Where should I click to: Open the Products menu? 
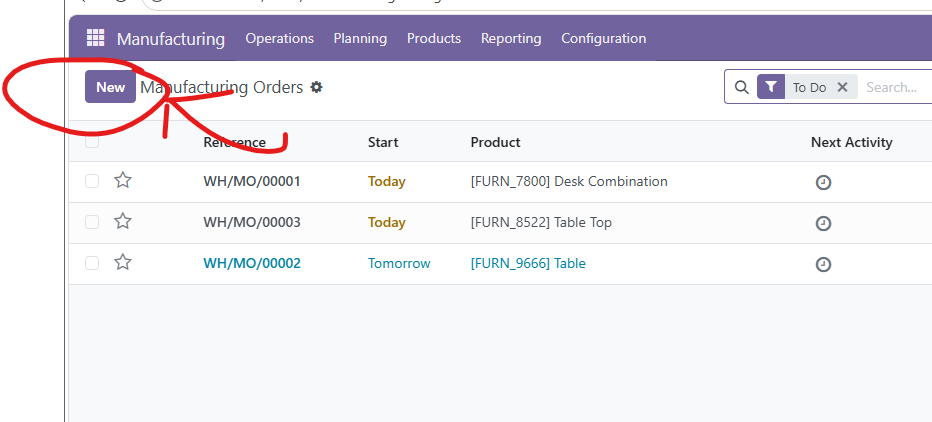[x=433, y=39]
